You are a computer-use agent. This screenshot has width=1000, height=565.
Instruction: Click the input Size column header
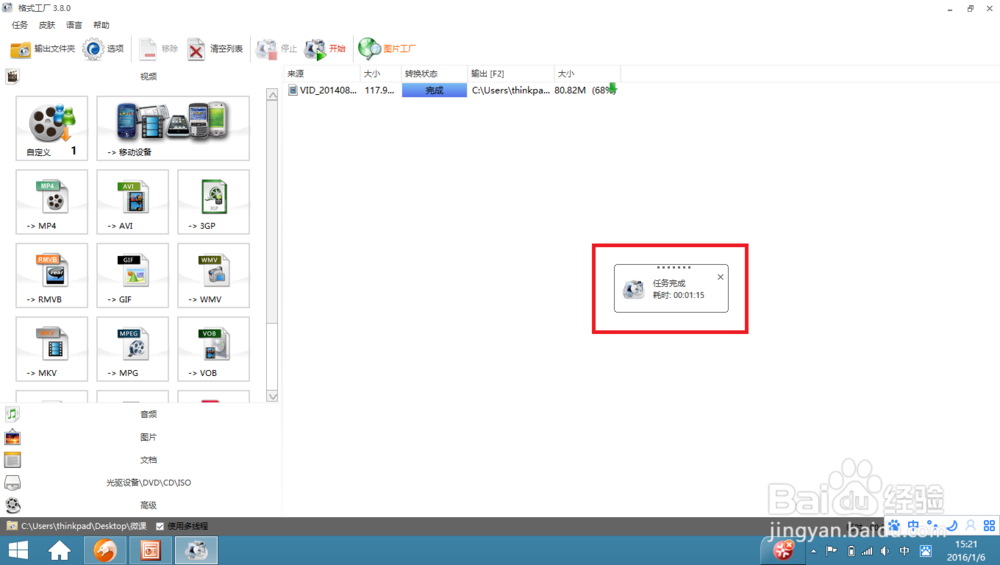coord(381,74)
